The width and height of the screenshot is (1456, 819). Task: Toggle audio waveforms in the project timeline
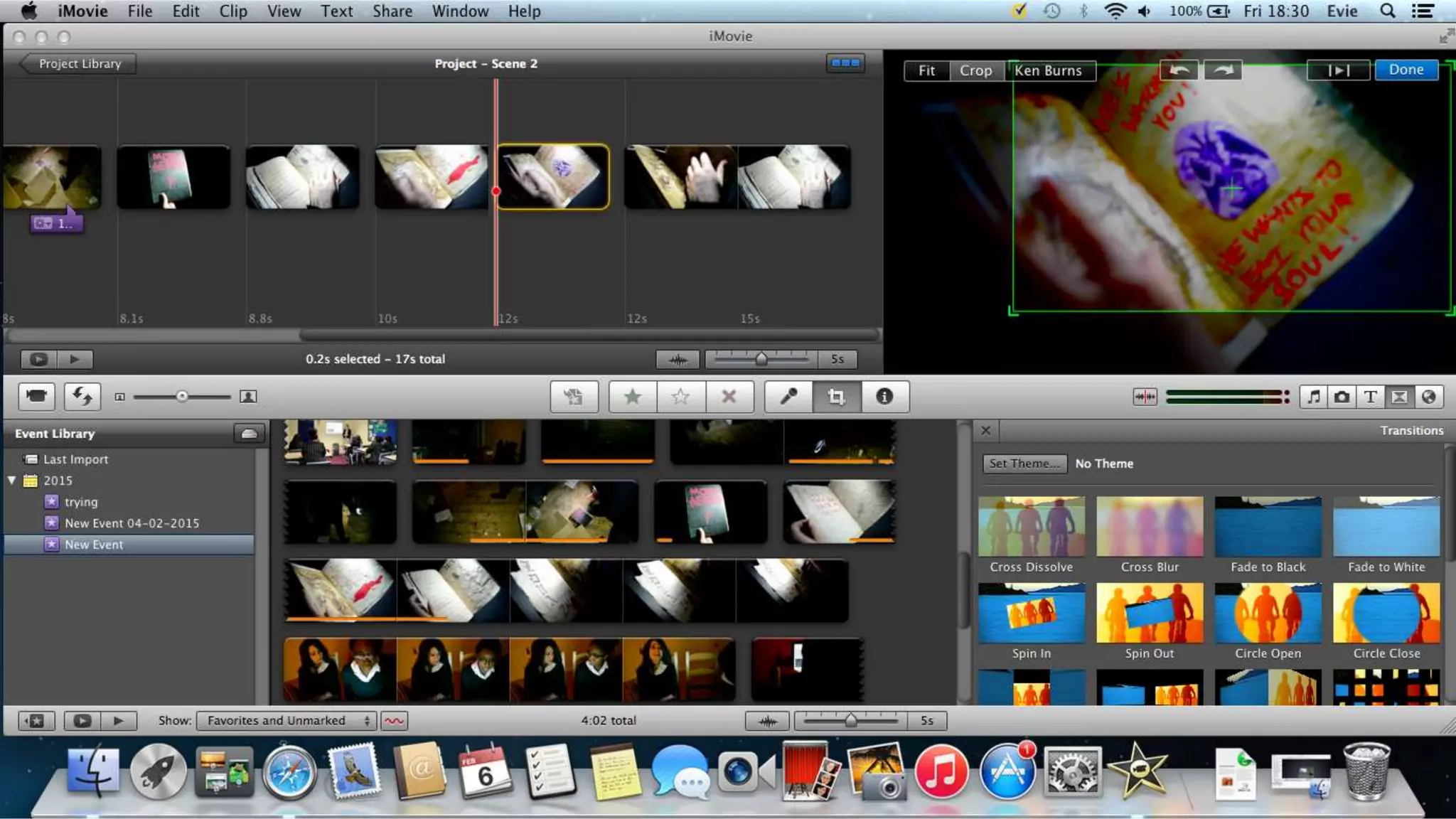[x=678, y=359]
